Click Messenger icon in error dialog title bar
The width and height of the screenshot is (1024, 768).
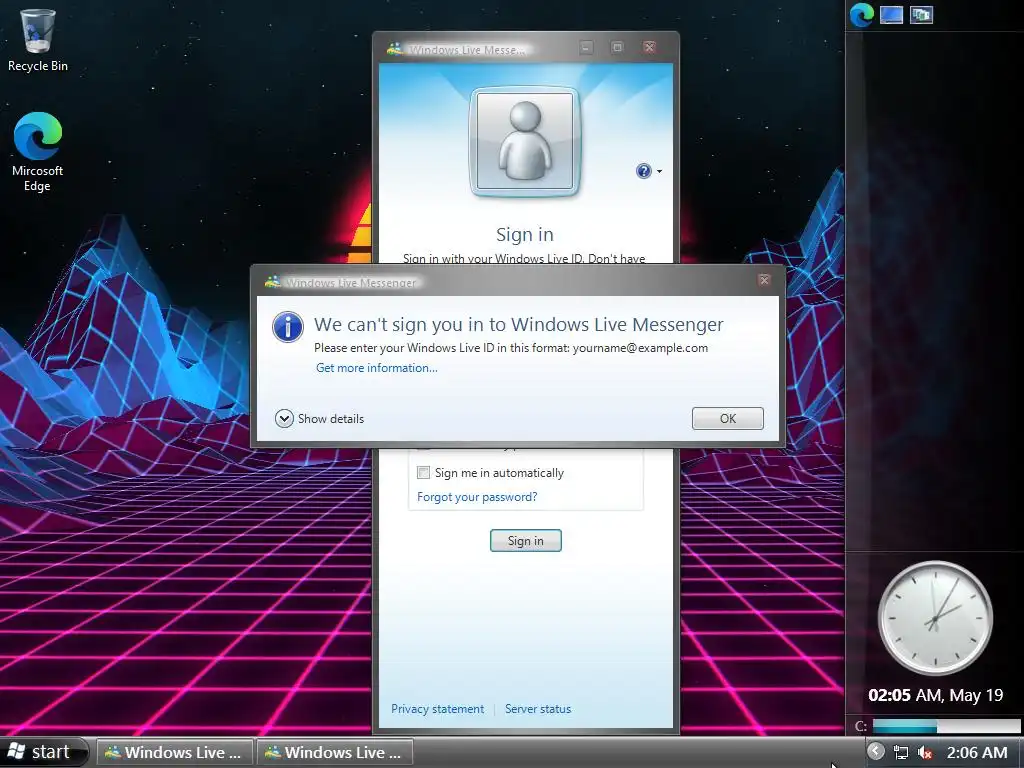click(x=272, y=282)
